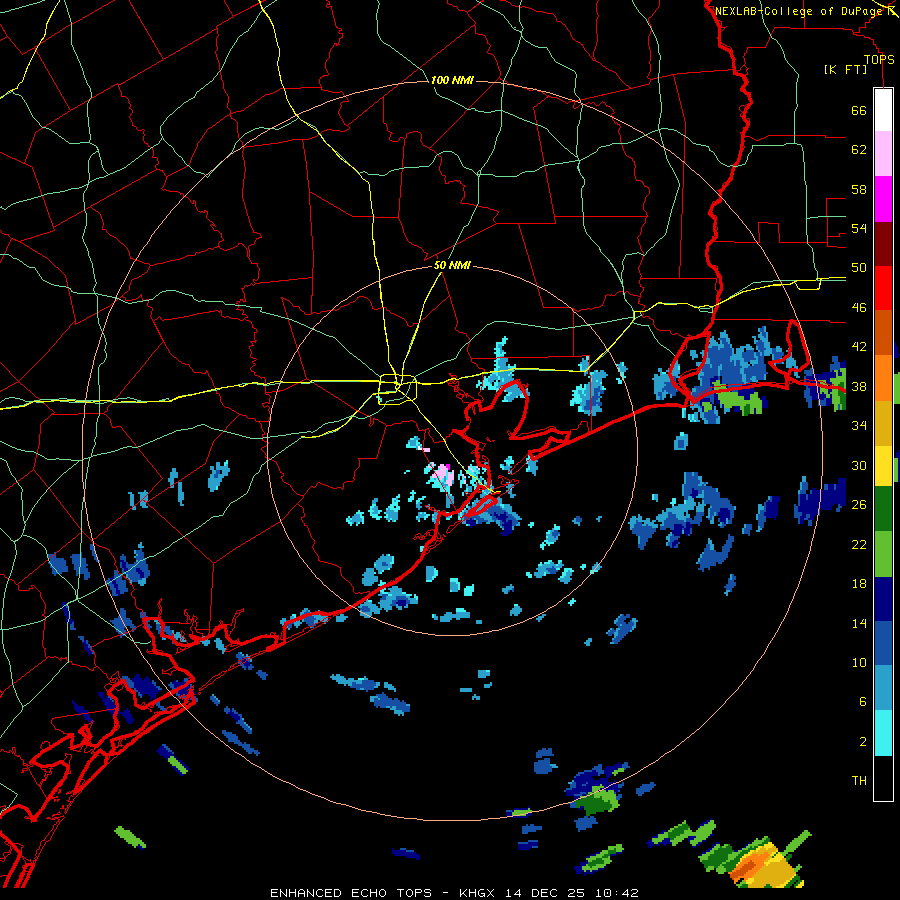Pick the yellow legend swatch

pyautogui.click(x=883, y=466)
